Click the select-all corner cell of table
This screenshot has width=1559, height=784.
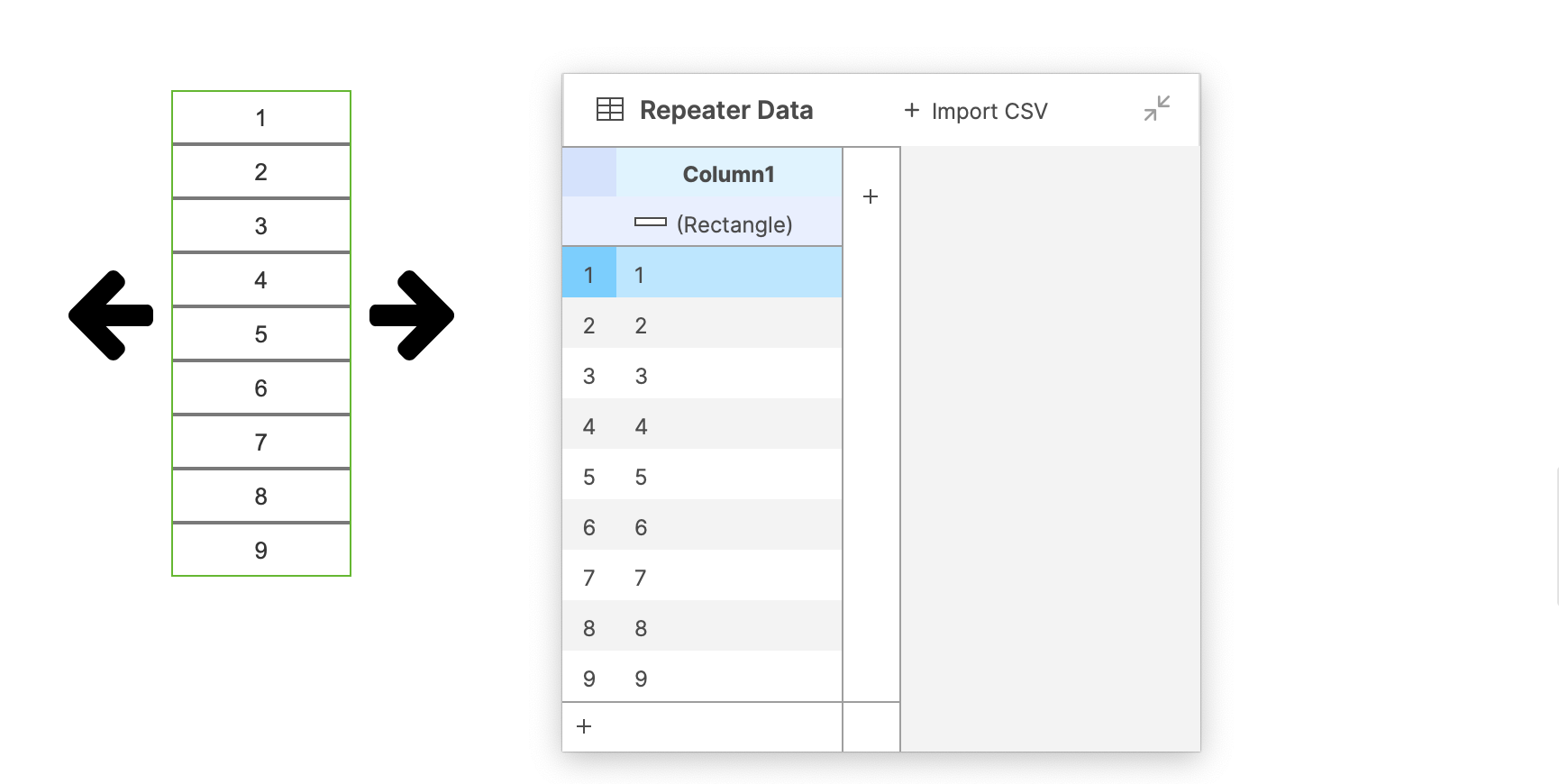coord(588,173)
